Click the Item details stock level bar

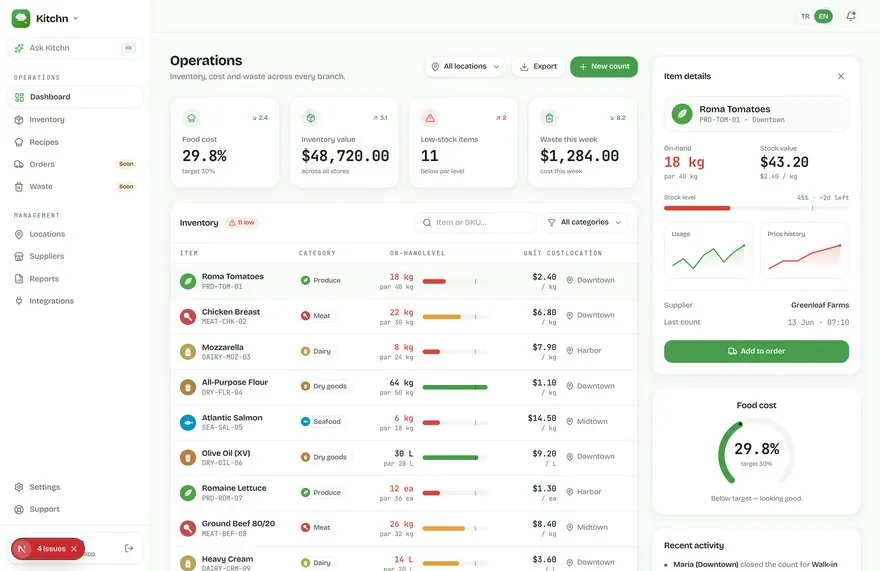756,208
